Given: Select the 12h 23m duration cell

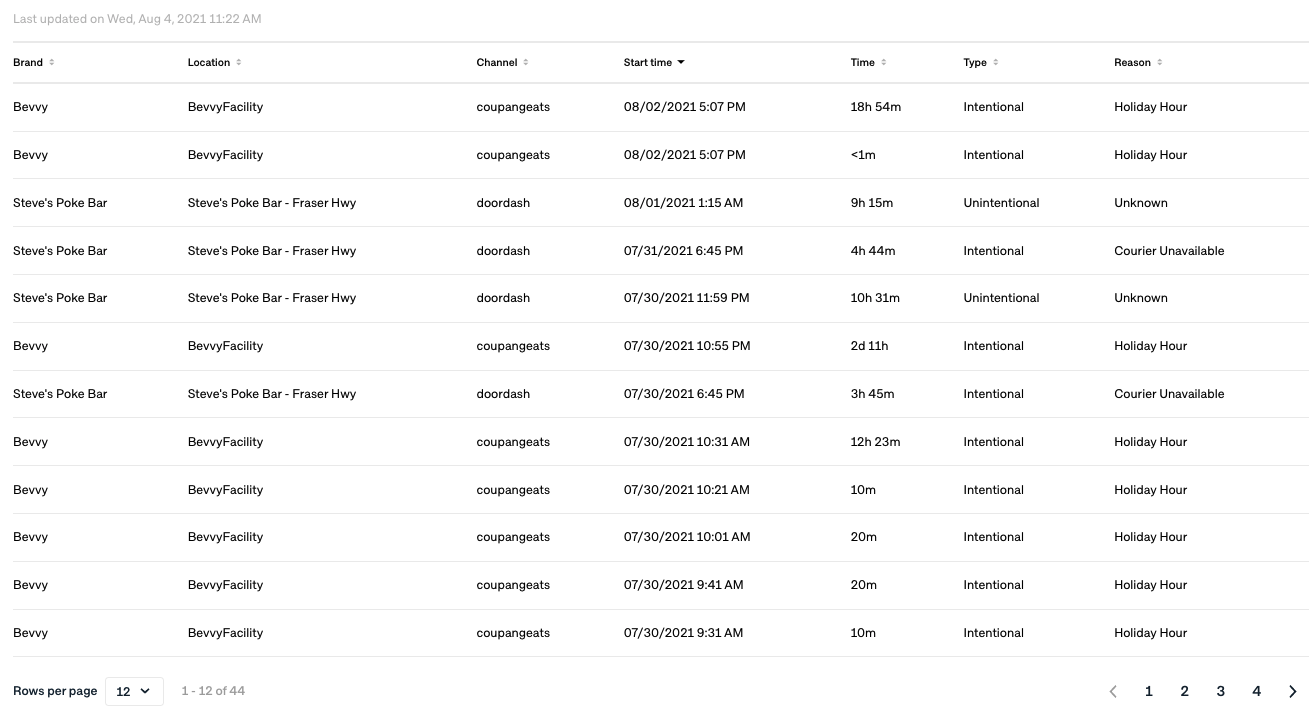Looking at the screenshot, I should (x=876, y=442).
